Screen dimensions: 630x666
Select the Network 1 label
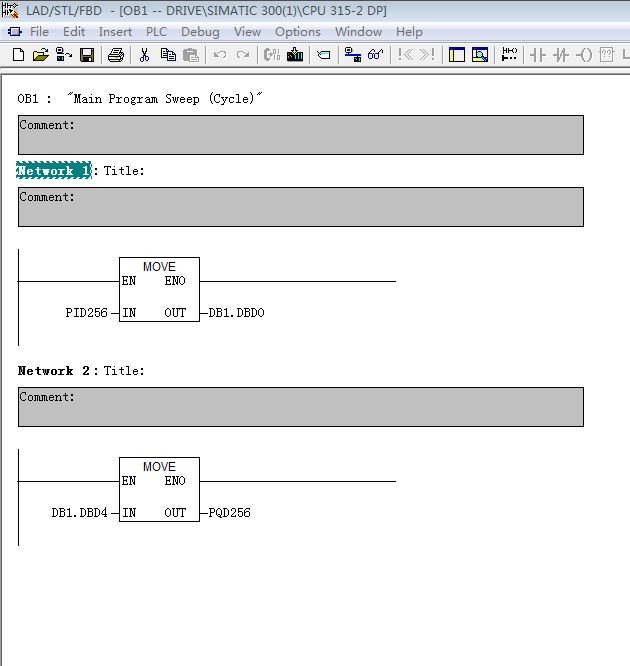click(54, 170)
